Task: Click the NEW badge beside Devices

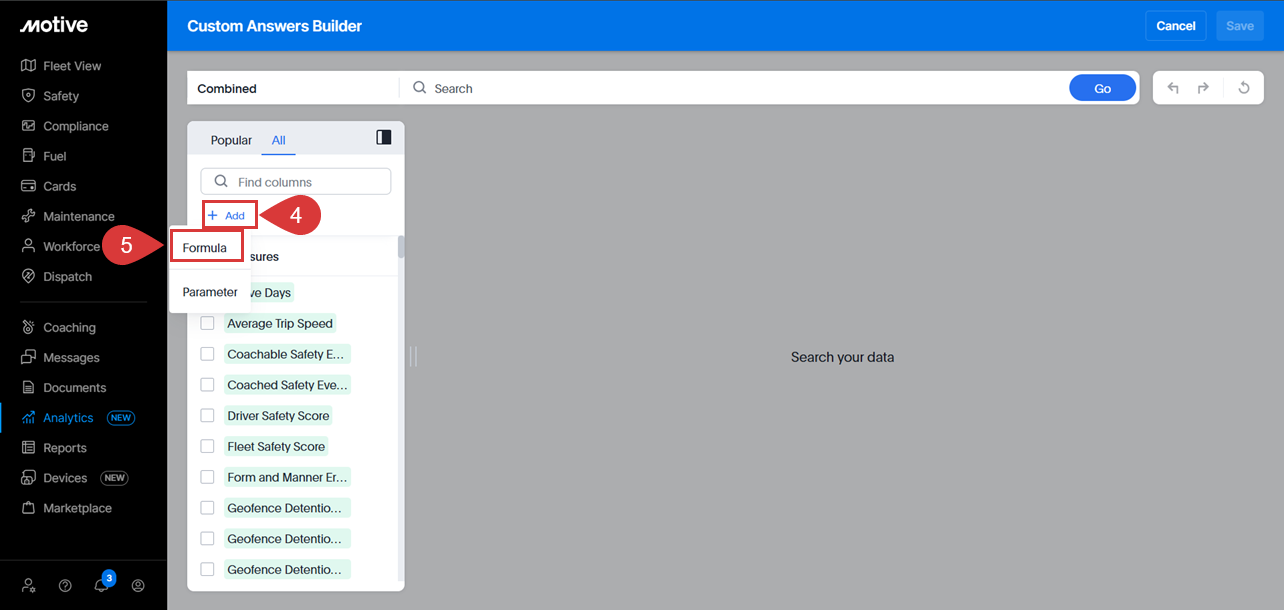Action: coord(115,478)
